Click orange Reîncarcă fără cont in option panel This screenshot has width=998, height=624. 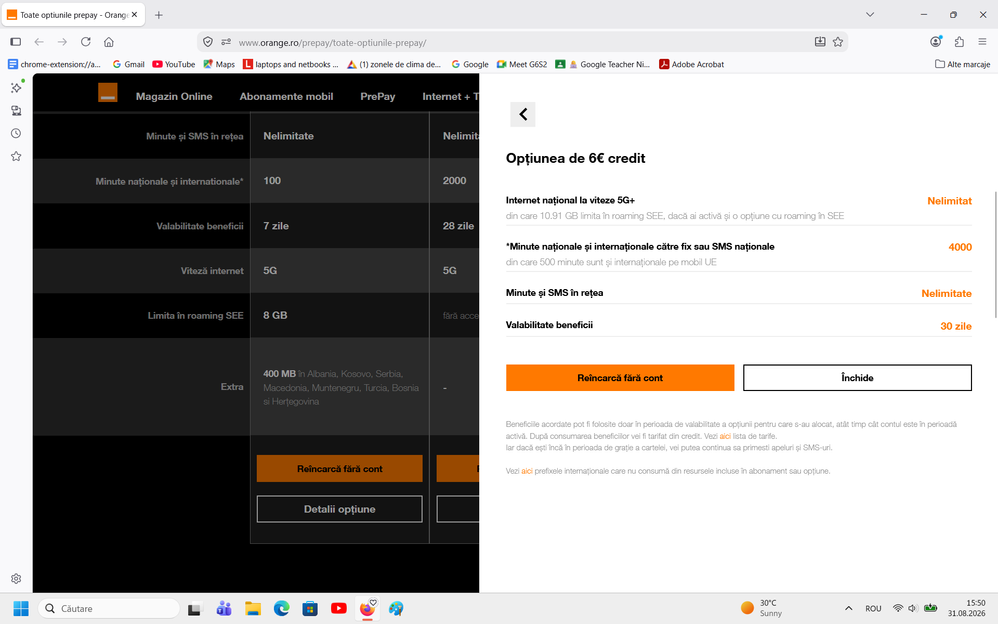click(620, 378)
